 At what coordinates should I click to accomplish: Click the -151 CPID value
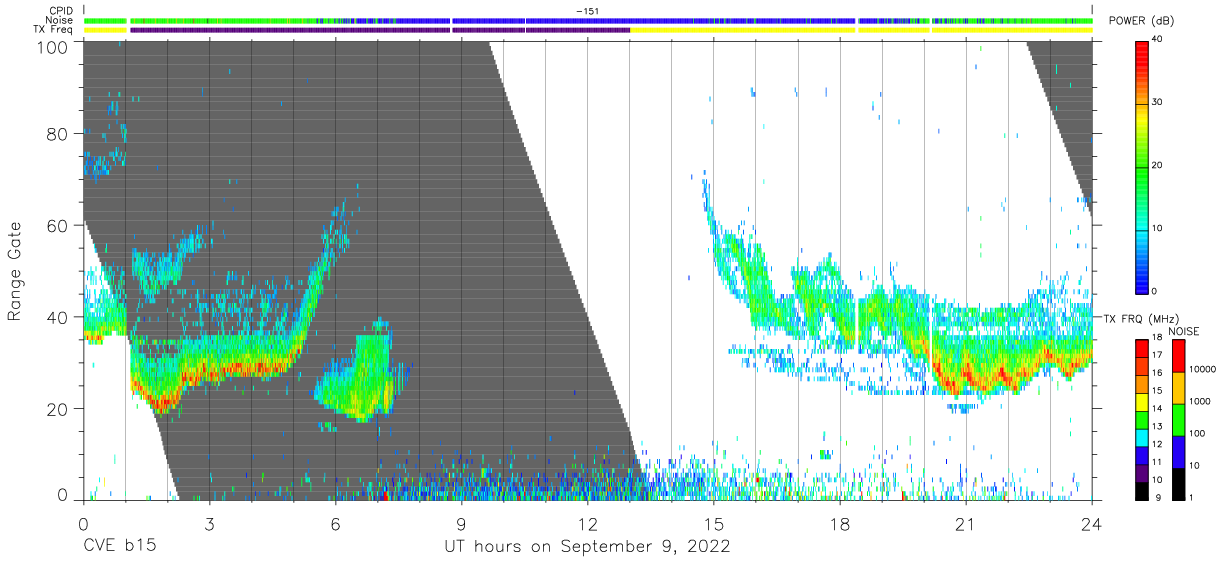pyautogui.click(x=587, y=10)
